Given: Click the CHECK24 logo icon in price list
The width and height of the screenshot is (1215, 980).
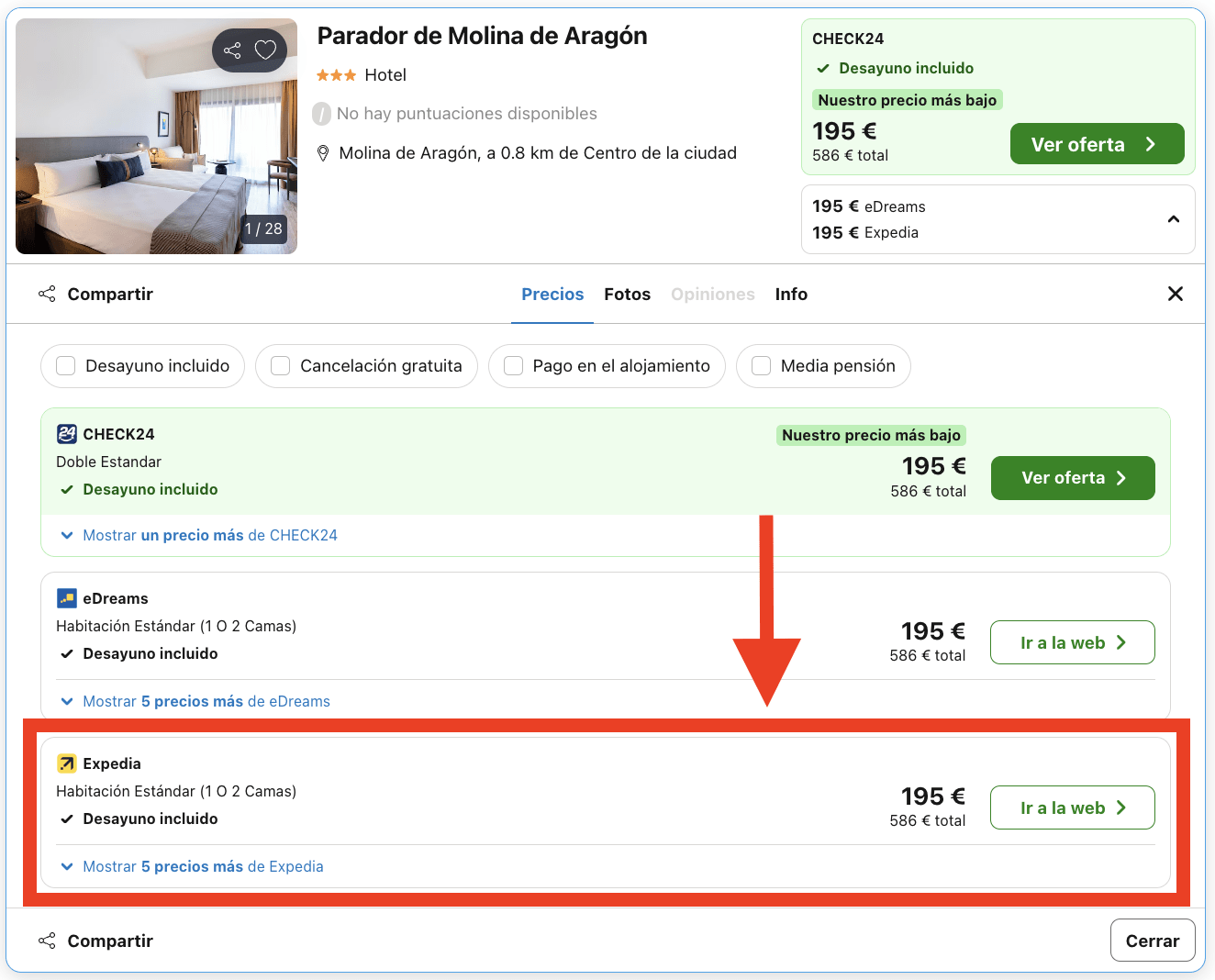Looking at the screenshot, I should pyautogui.click(x=67, y=434).
